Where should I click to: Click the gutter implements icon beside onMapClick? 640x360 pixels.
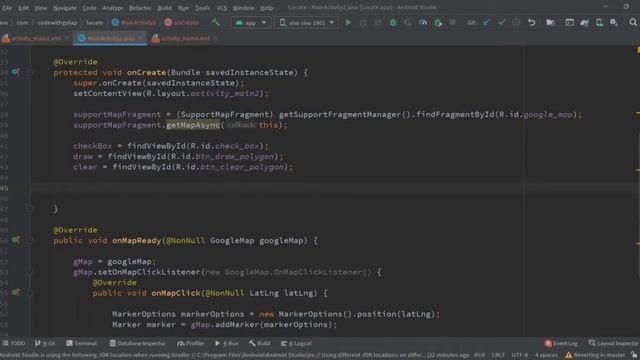pos(15,293)
